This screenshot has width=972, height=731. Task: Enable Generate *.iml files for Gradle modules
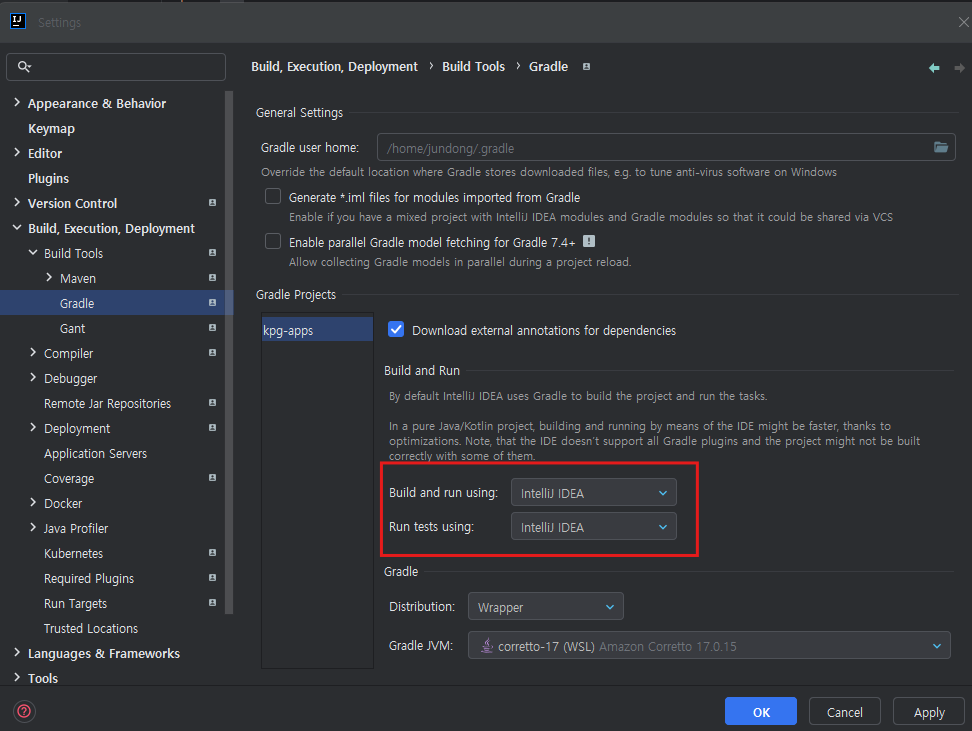click(x=273, y=197)
